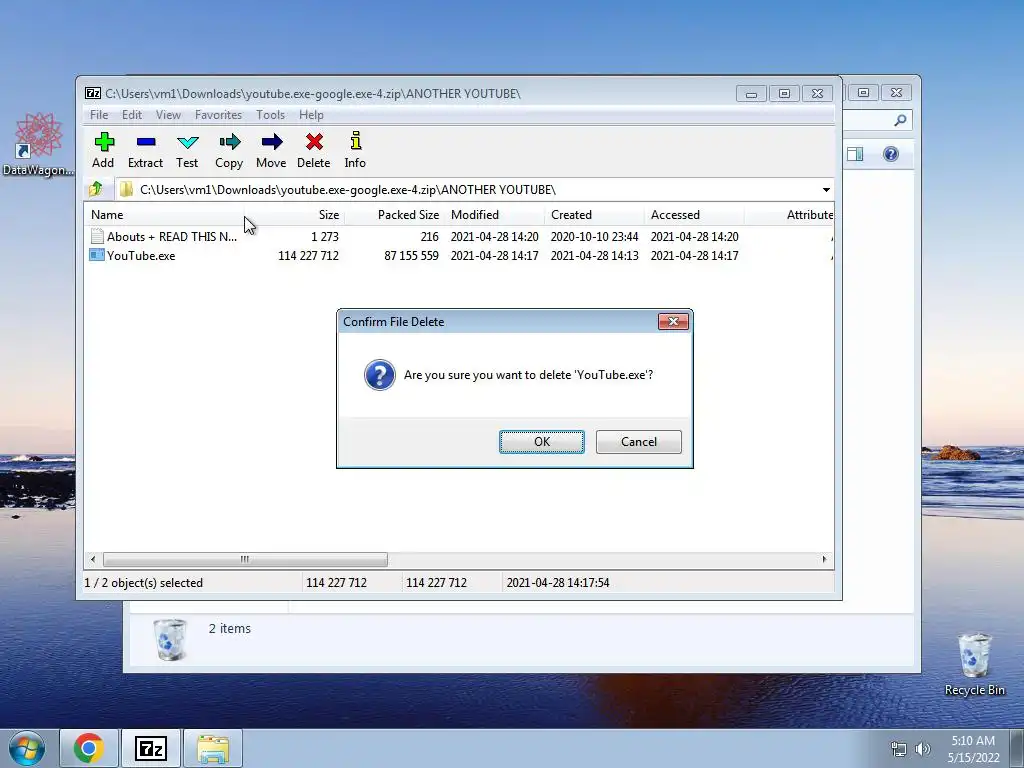Sort by the Created column header
Screen dimensions: 1024x768
pyautogui.click(x=594, y=215)
